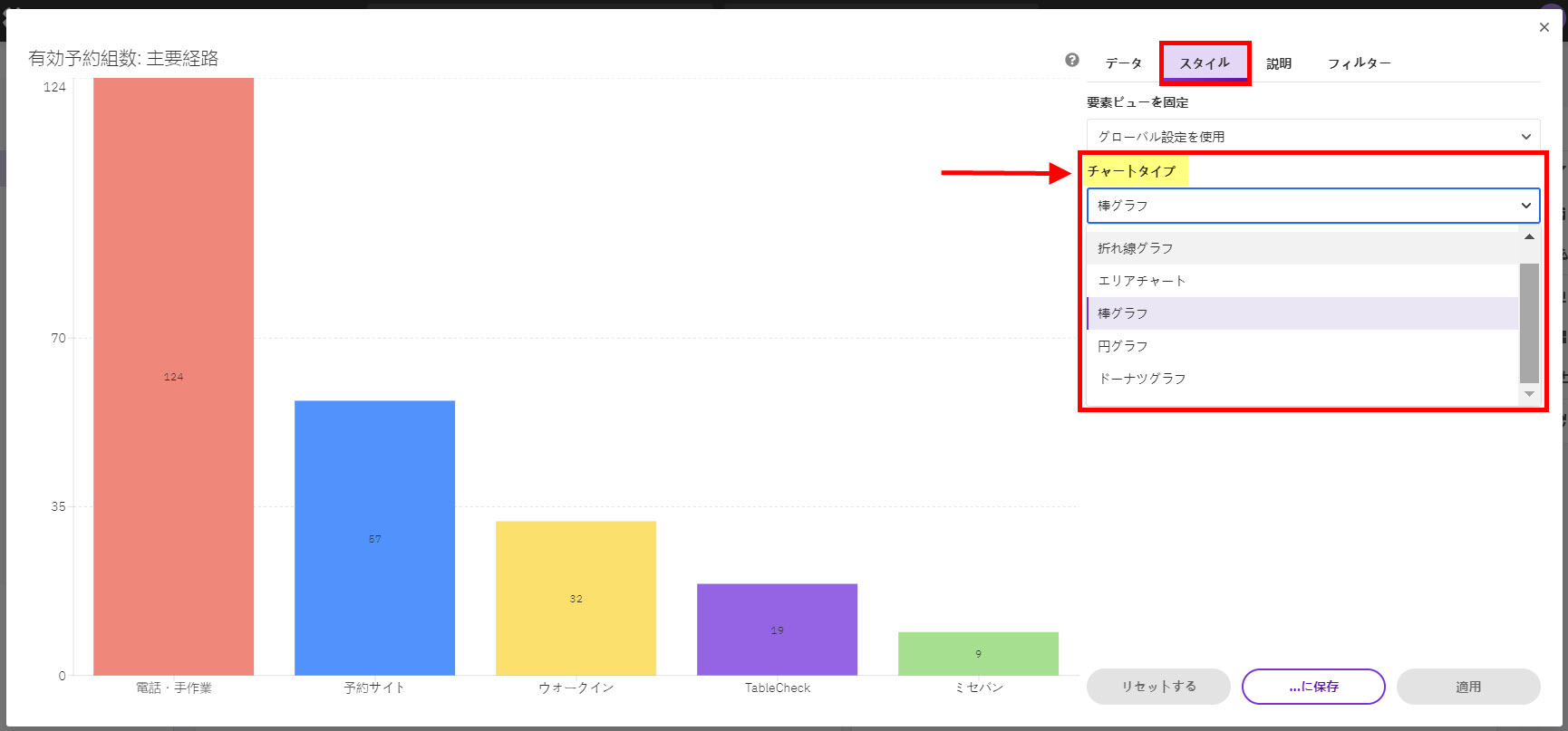
Task: Click the 要素ビューを固定 label
Action: pos(1137,102)
